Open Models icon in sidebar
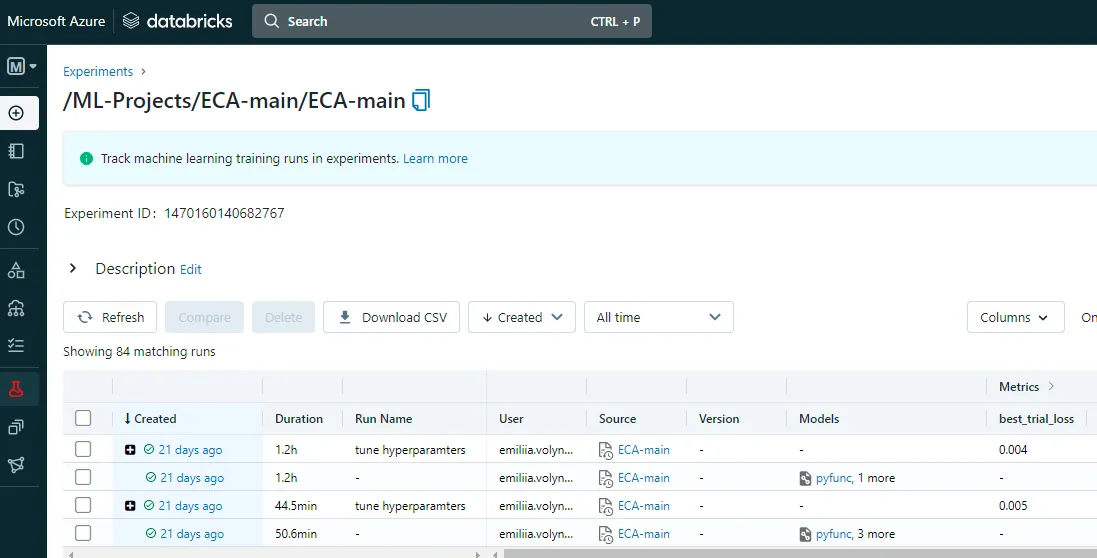The image size is (1097, 558). 16,465
